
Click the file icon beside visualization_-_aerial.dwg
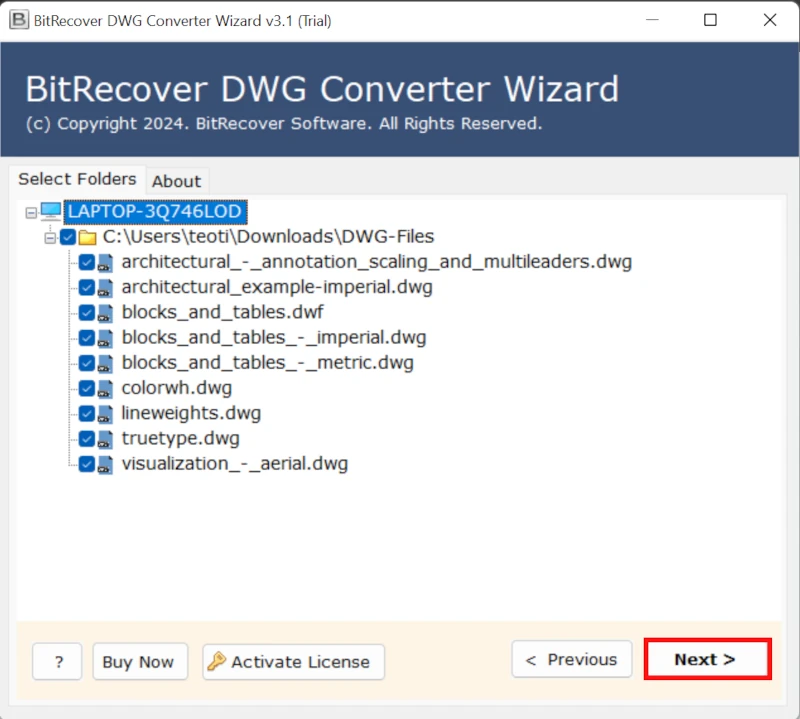pos(104,463)
